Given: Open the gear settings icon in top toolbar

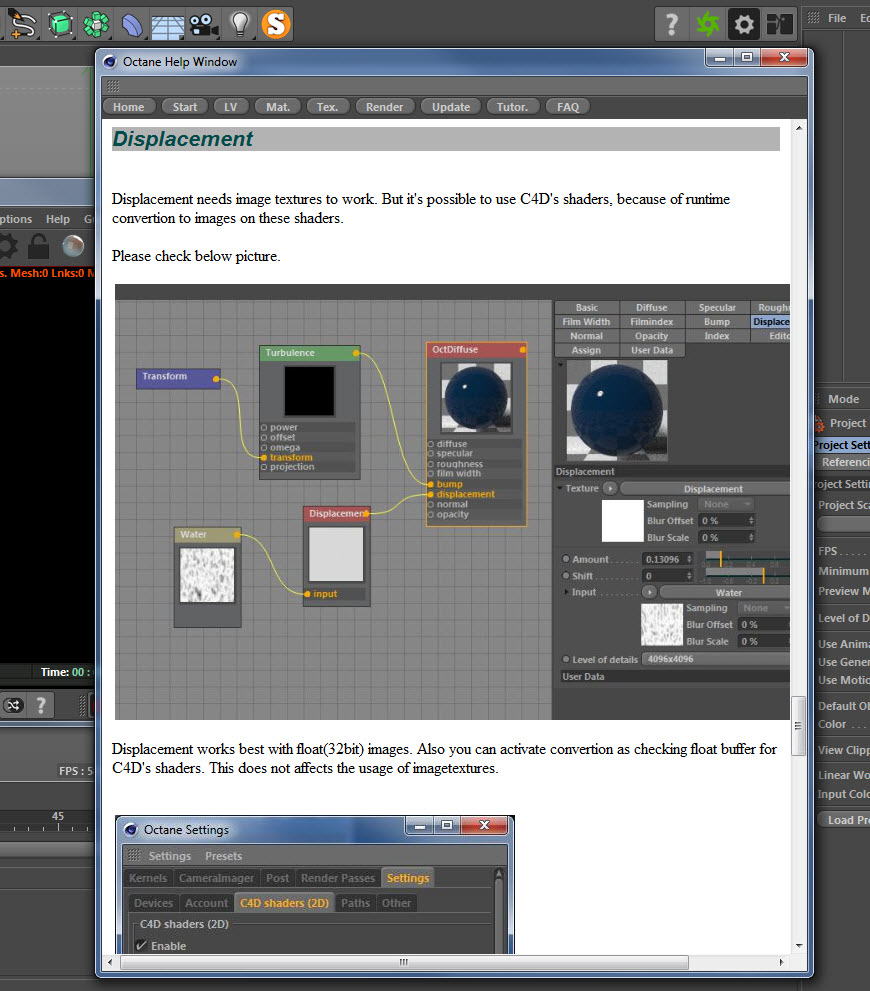Looking at the screenshot, I should (x=744, y=25).
